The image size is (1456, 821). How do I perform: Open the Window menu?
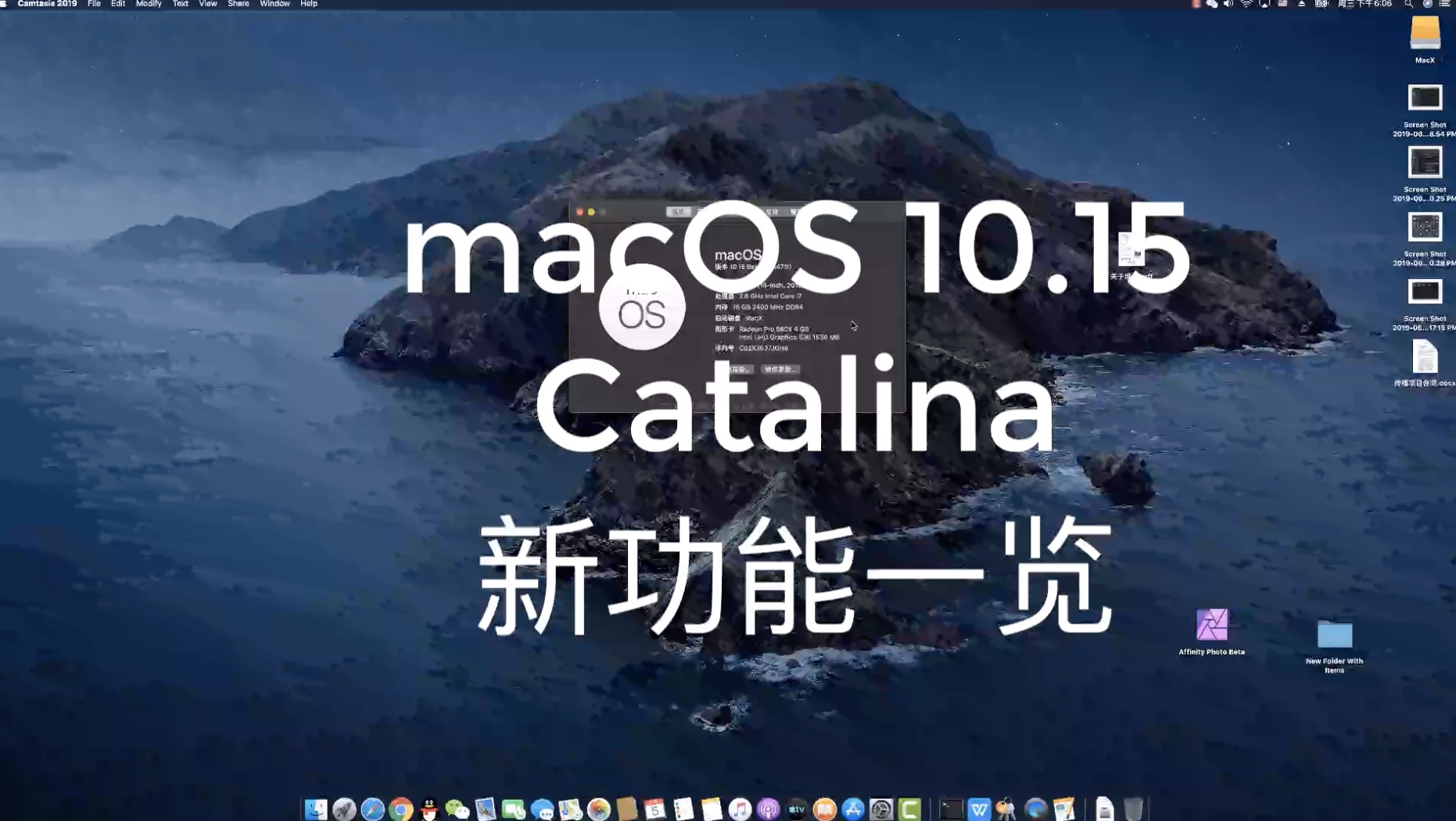[x=274, y=4]
